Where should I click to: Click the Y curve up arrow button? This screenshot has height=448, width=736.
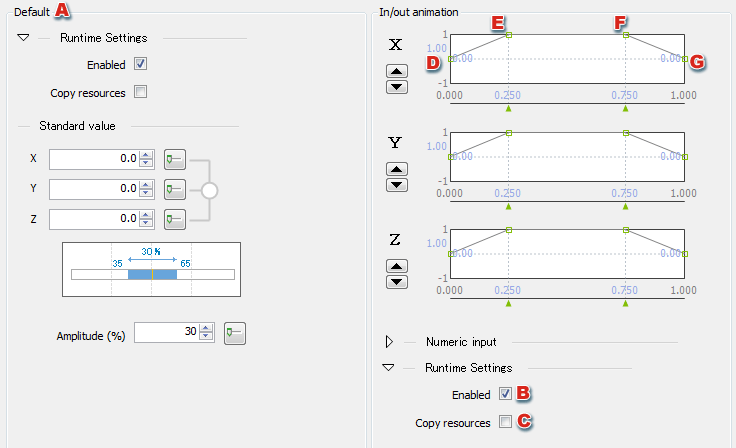(397, 169)
